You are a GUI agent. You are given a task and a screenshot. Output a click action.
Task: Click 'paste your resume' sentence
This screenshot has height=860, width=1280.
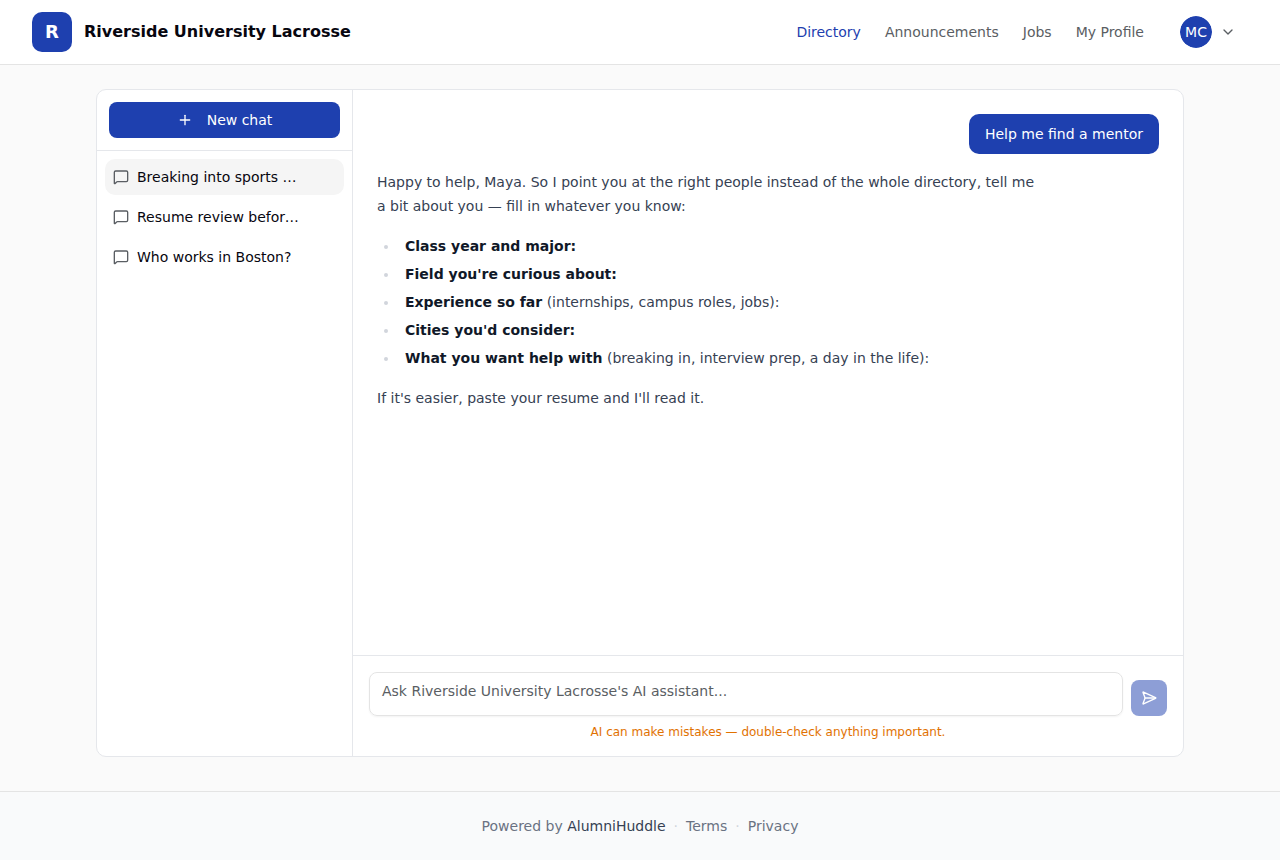540,398
